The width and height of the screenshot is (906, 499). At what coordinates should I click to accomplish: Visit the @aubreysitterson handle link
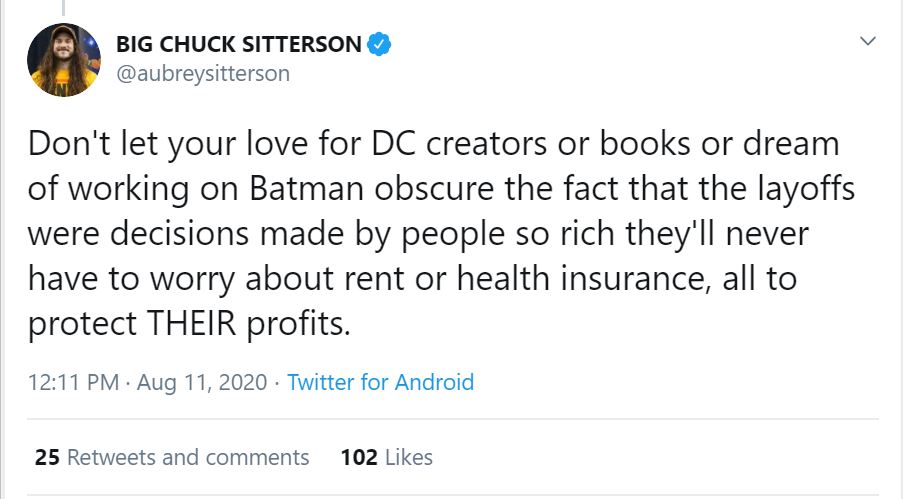pos(203,74)
